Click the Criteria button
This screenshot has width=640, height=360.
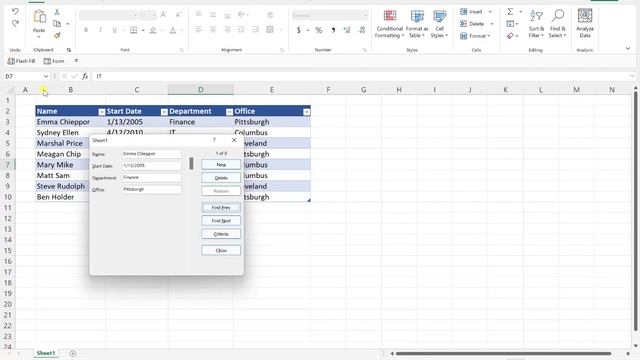[x=221, y=234]
